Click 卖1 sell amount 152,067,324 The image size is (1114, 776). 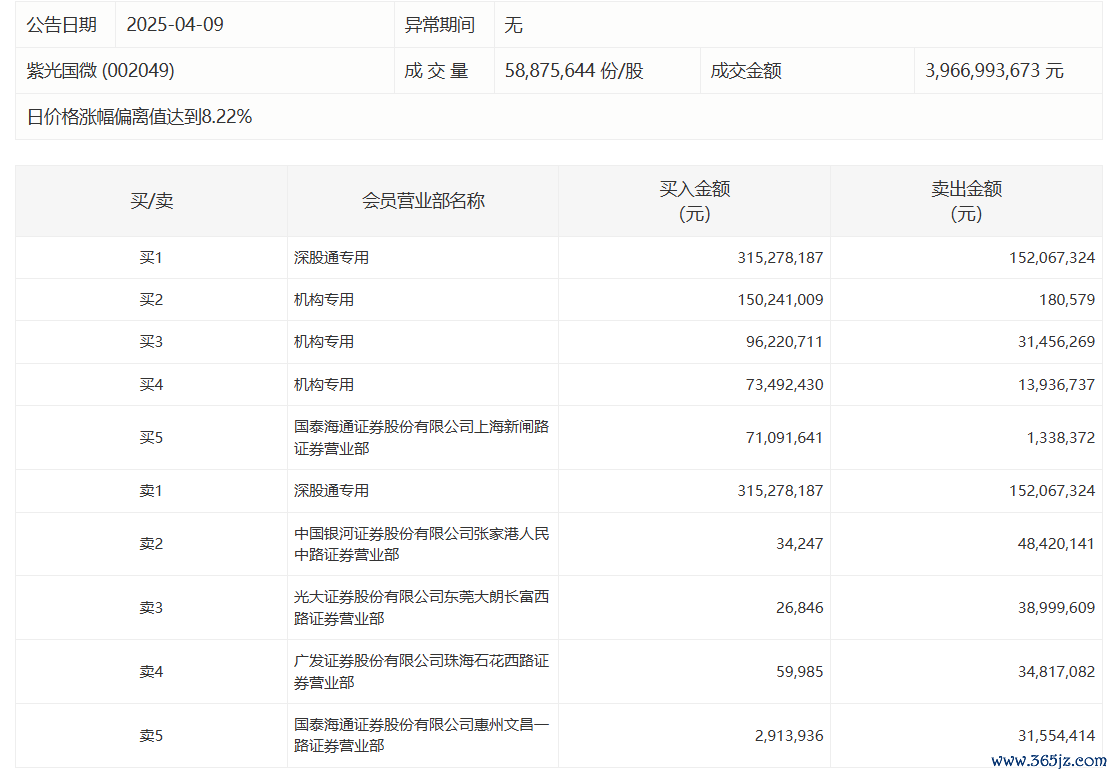(x=1052, y=491)
